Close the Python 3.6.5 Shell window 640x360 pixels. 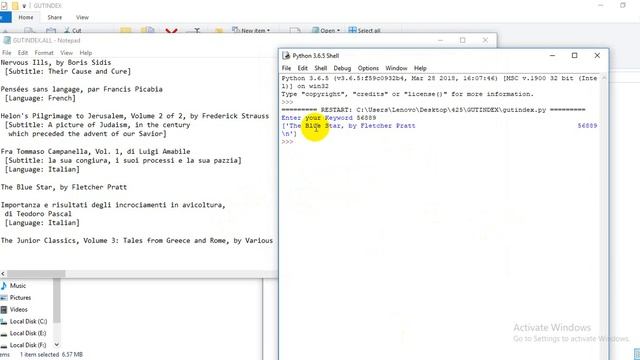pyautogui.click(x=597, y=56)
